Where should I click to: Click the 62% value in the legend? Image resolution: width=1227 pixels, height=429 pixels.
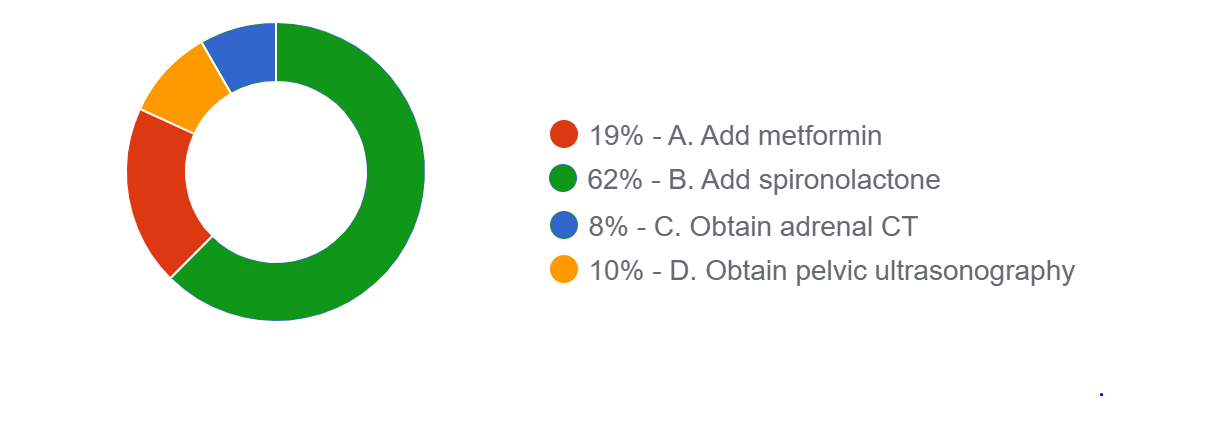click(x=610, y=180)
